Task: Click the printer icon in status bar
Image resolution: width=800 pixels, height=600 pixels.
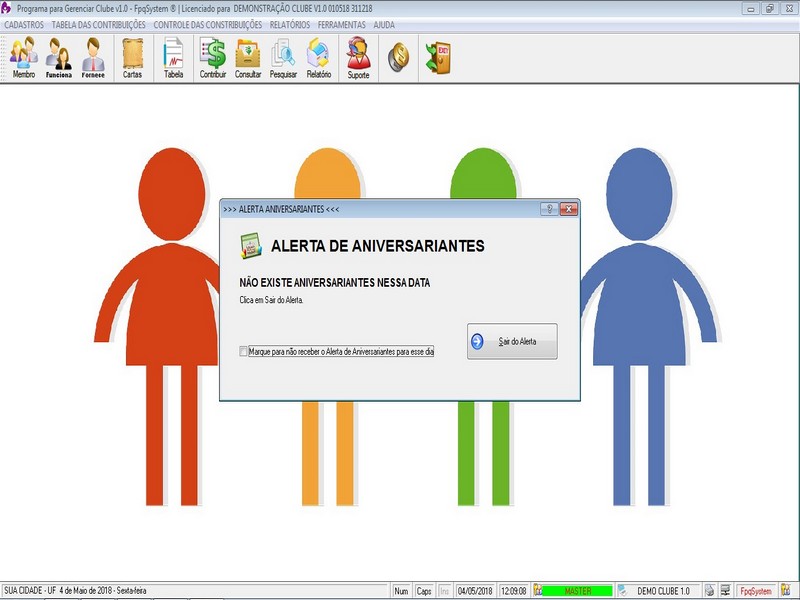Action: [709, 590]
